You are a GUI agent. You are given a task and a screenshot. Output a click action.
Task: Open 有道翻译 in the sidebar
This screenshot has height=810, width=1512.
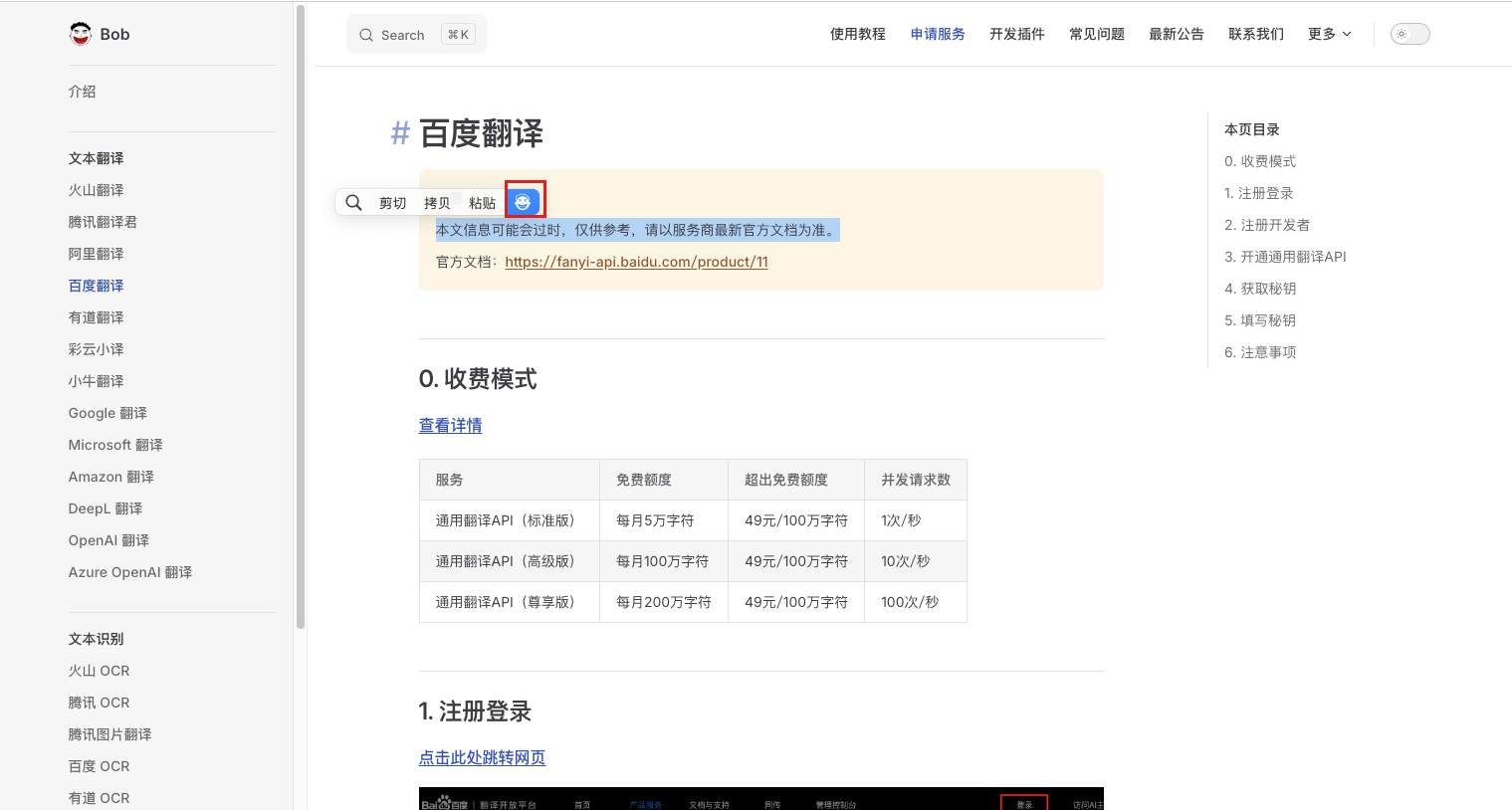[97, 317]
